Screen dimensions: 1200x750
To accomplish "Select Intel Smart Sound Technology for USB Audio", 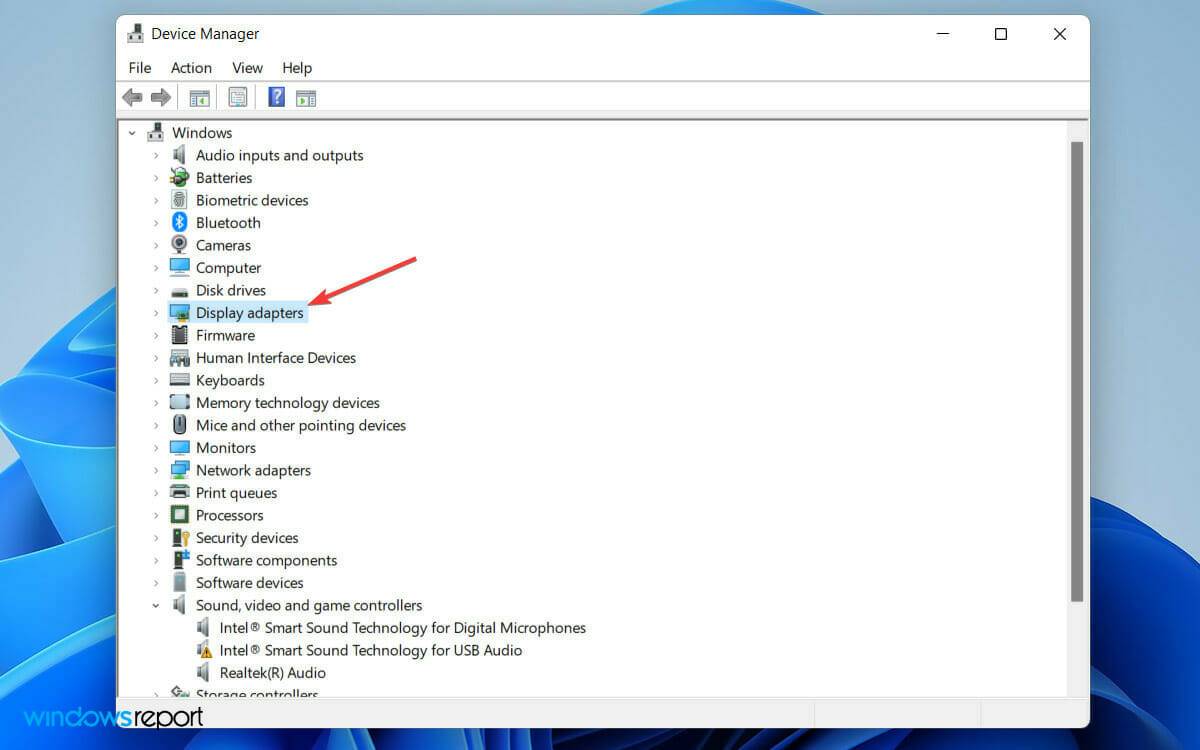I will point(370,650).
